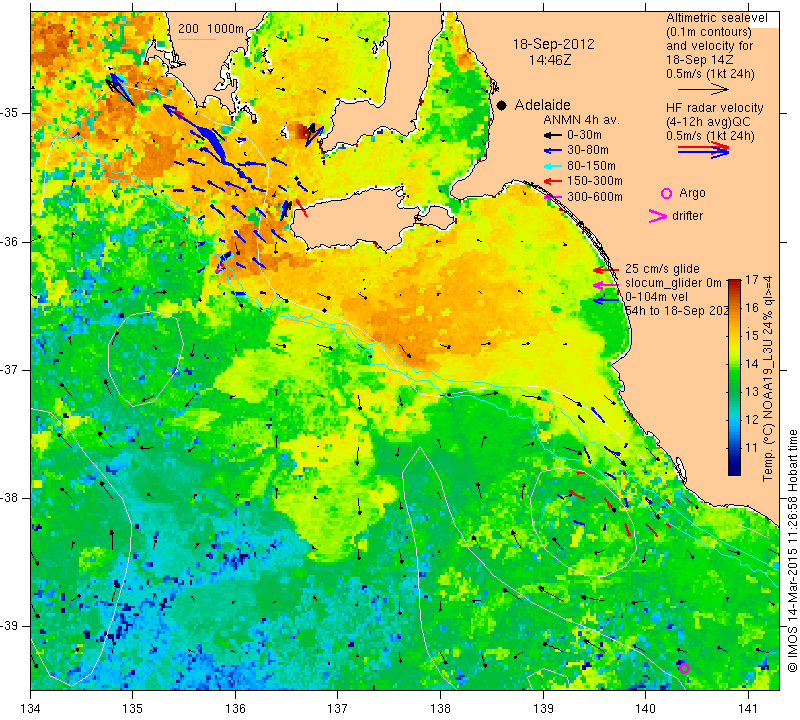Click the 'drifter' legend label
Screen dimensions: 800x720
coord(687,216)
